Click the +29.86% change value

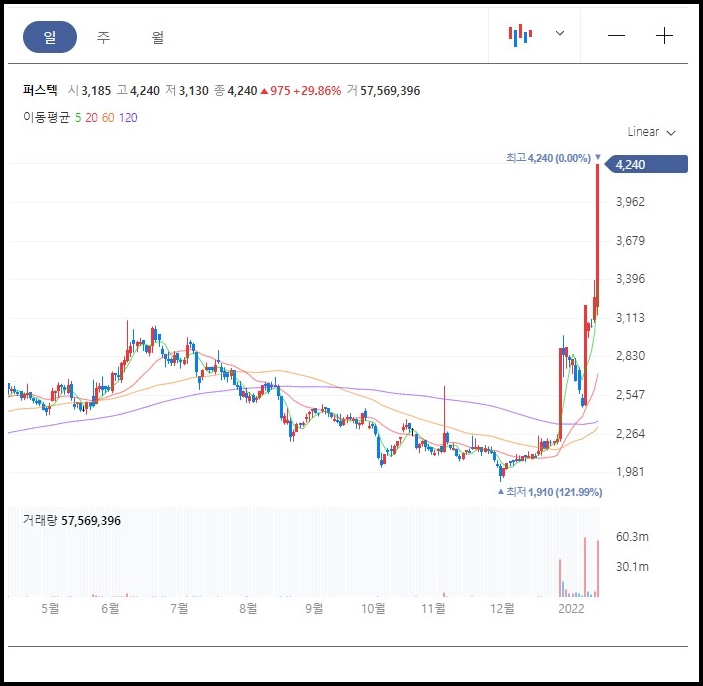click(317, 91)
